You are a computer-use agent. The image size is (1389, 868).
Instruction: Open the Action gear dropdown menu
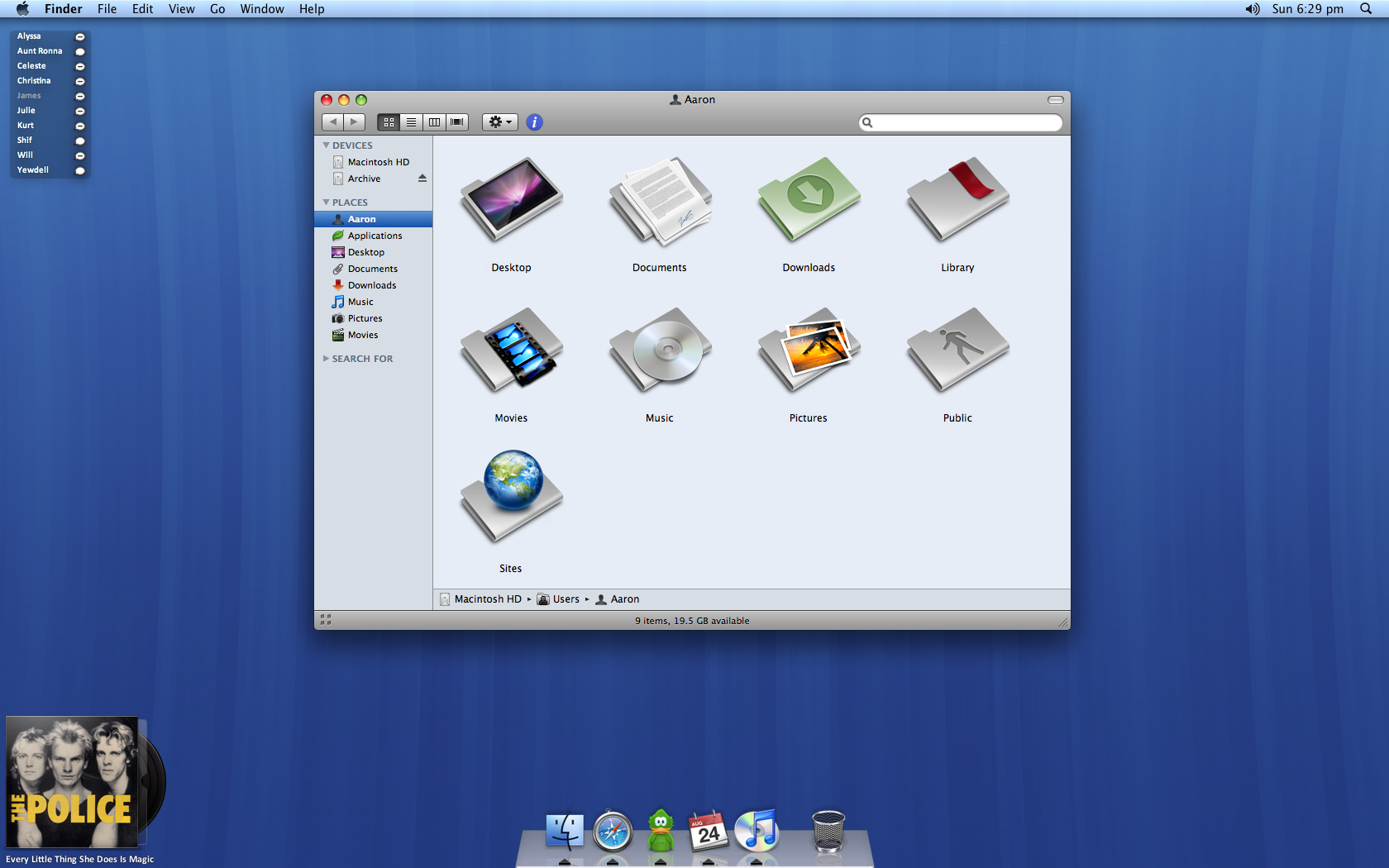500,122
